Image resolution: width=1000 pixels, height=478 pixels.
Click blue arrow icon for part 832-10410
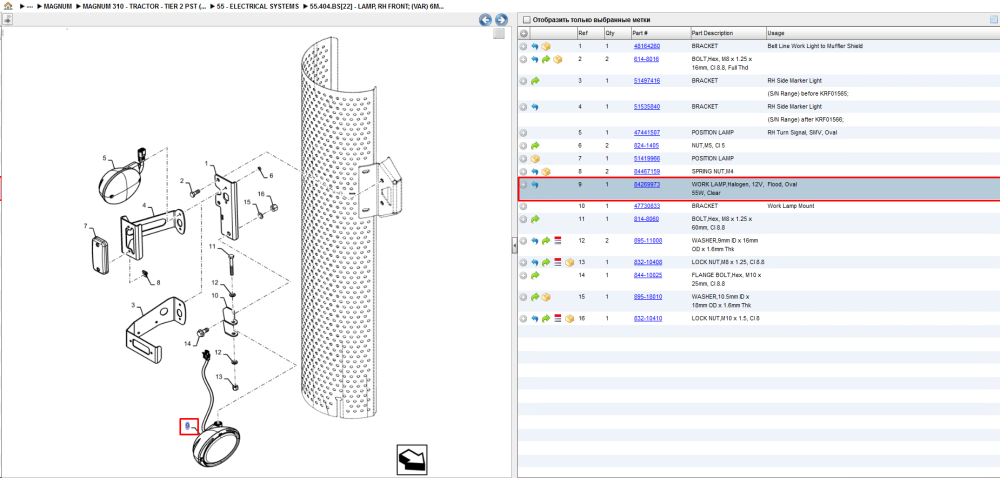(x=535, y=318)
